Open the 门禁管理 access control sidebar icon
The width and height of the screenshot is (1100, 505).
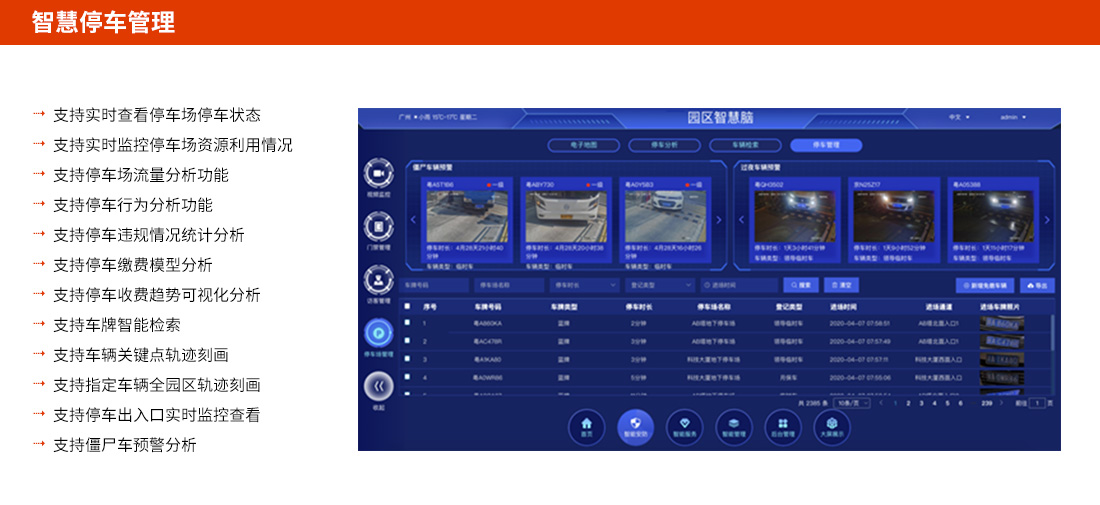pos(378,227)
